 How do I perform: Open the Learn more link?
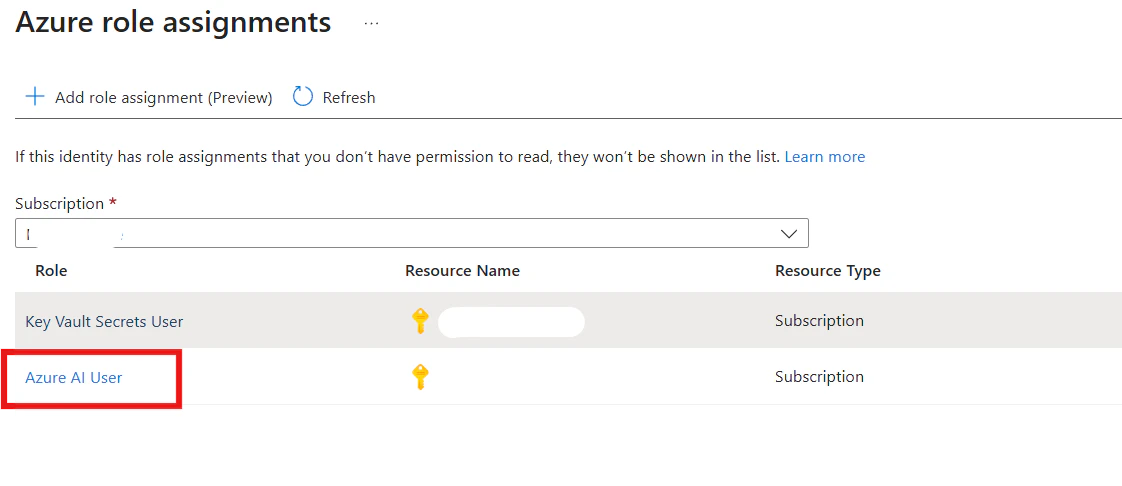(x=824, y=157)
